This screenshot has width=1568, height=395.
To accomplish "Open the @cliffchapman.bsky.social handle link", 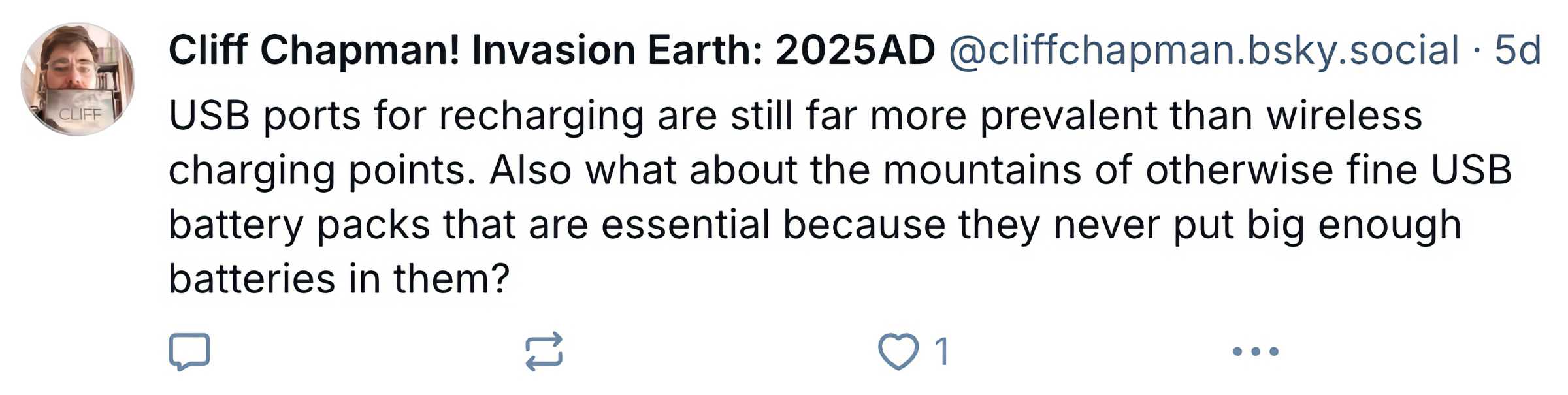I will (x=1203, y=50).
